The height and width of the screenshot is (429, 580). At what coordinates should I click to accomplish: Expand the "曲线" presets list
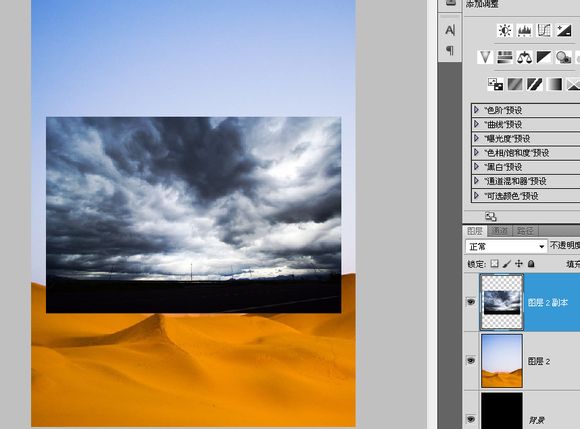point(476,124)
